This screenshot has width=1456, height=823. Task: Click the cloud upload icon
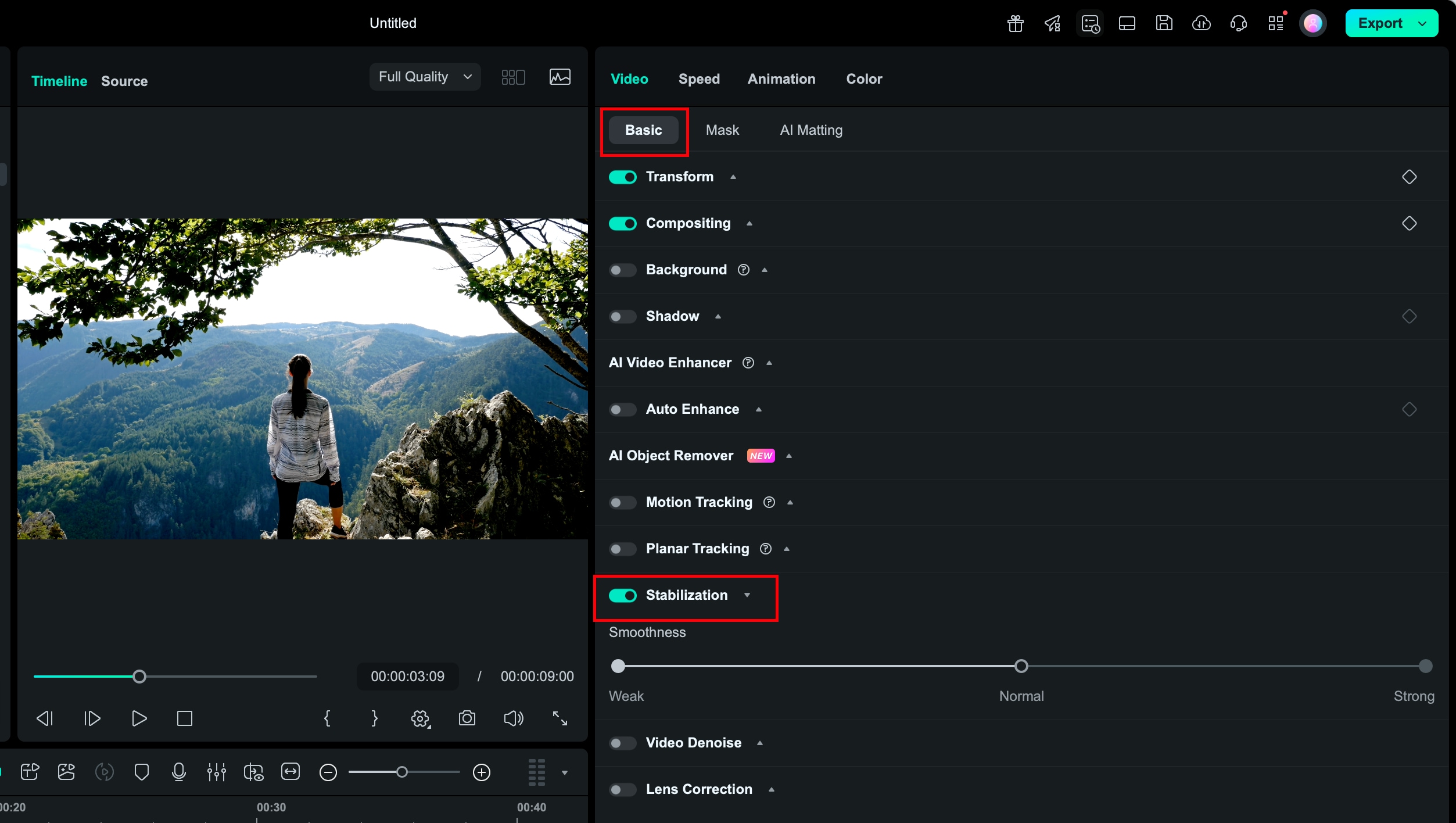coord(1201,24)
